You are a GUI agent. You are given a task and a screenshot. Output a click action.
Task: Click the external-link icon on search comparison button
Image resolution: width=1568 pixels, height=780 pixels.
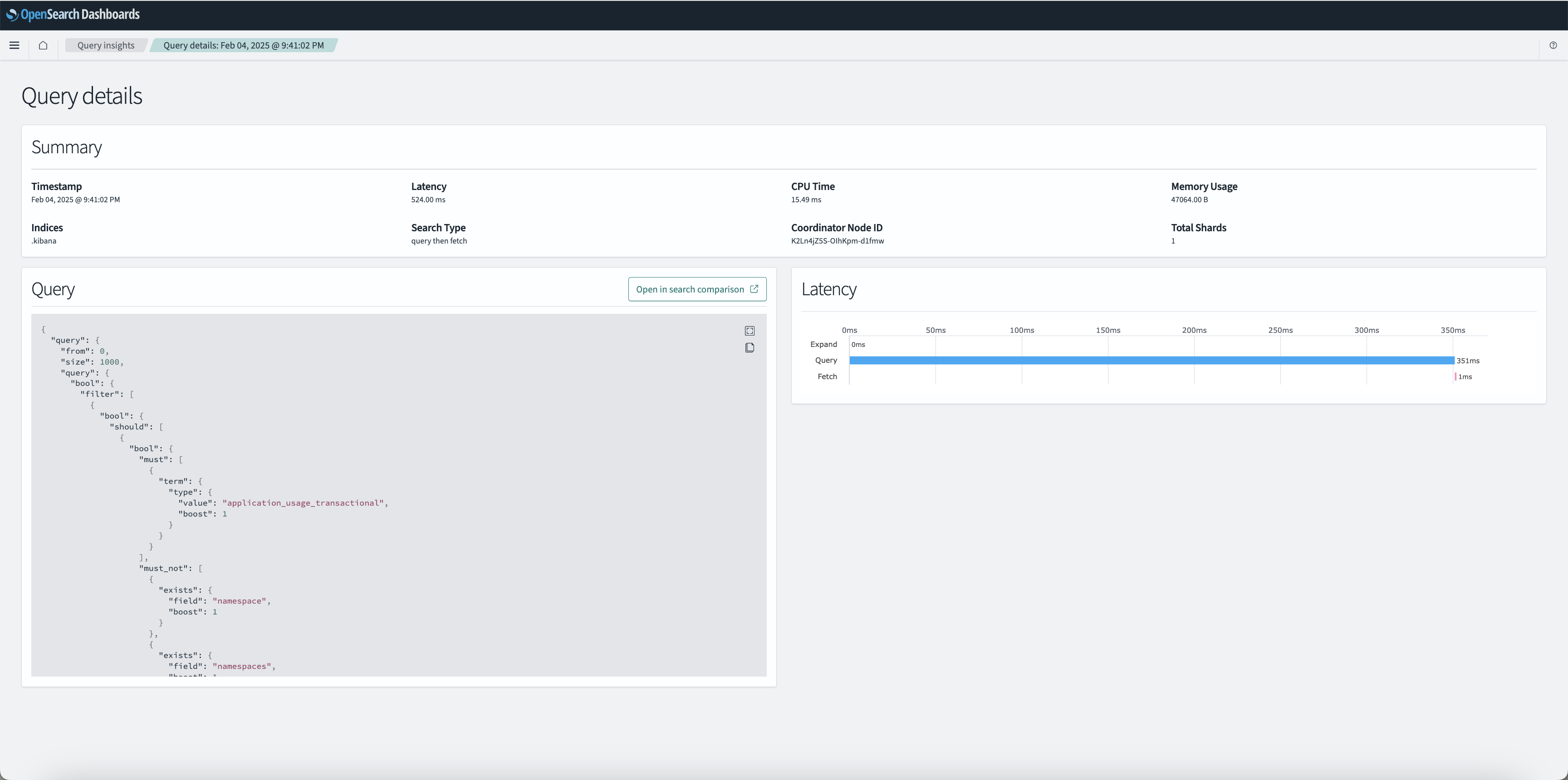click(755, 289)
